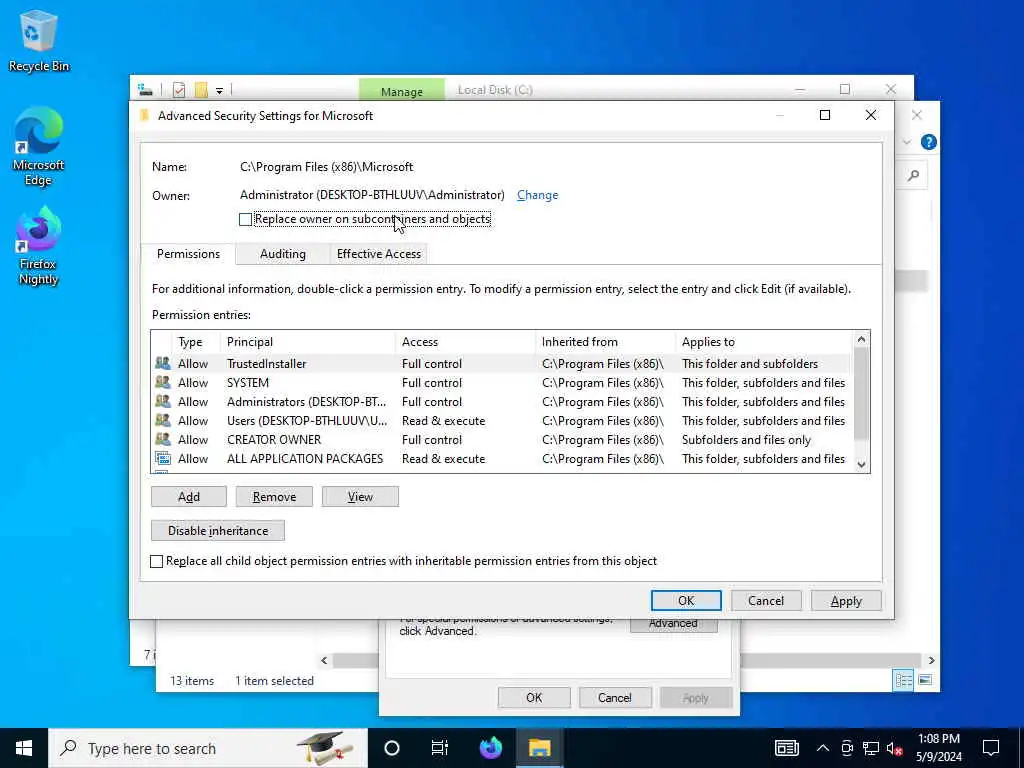Open Task View on the taskbar
Screen dimensions: 1024x768
[440, 748]
